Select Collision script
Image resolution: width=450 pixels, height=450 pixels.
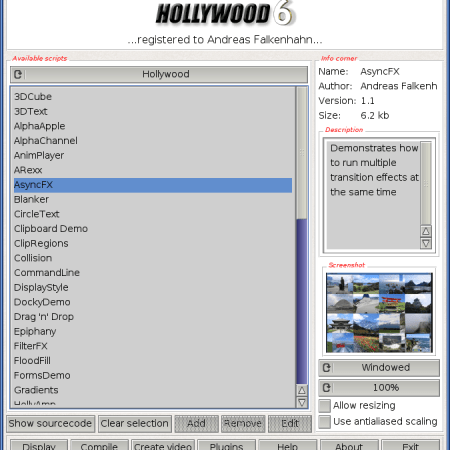153,258
